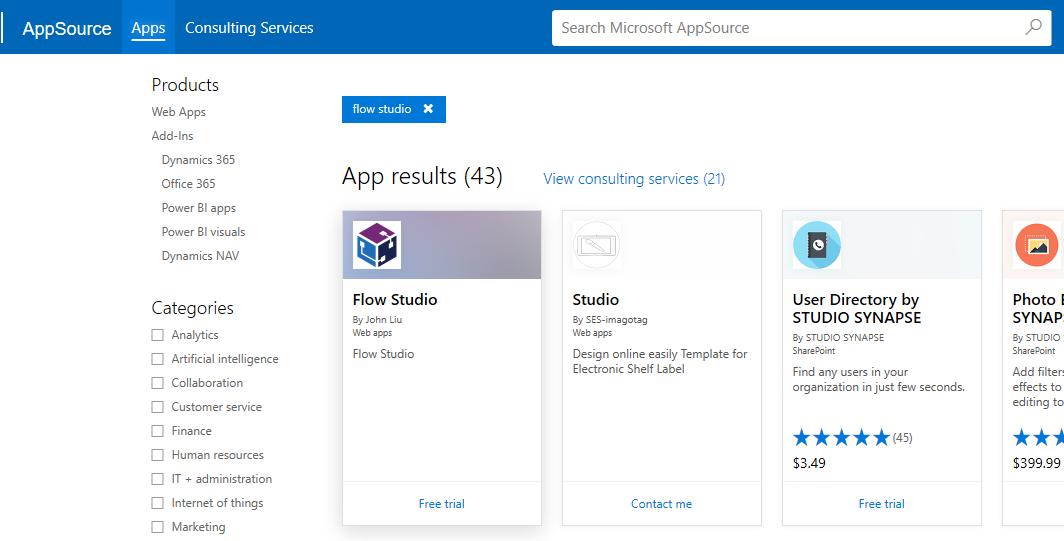This screenshot has width=1064, height=541.
Task: Click the By John Liu publisher text
Action: pos(377,320)
